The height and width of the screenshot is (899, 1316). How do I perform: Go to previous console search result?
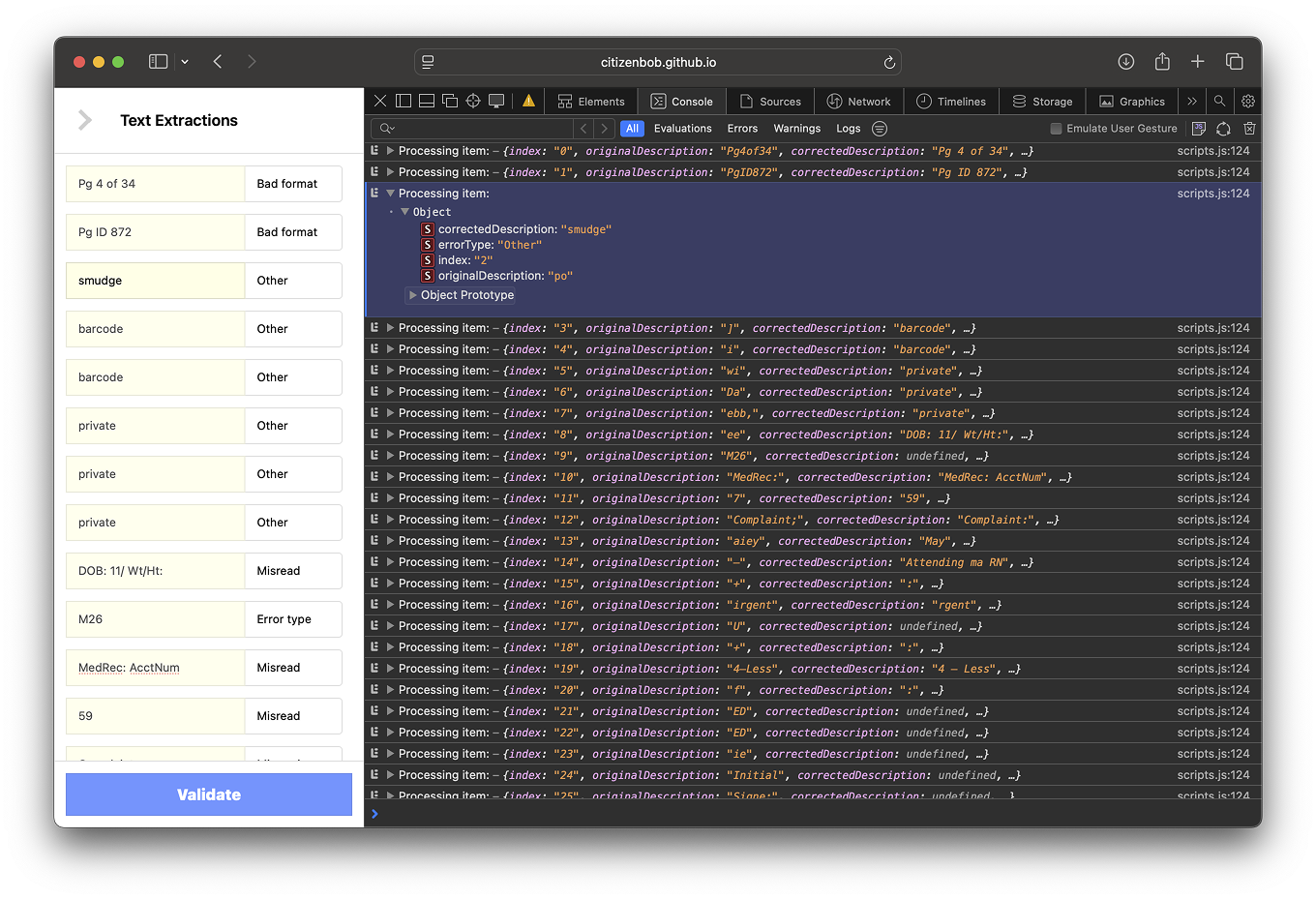tap(583, 128)
